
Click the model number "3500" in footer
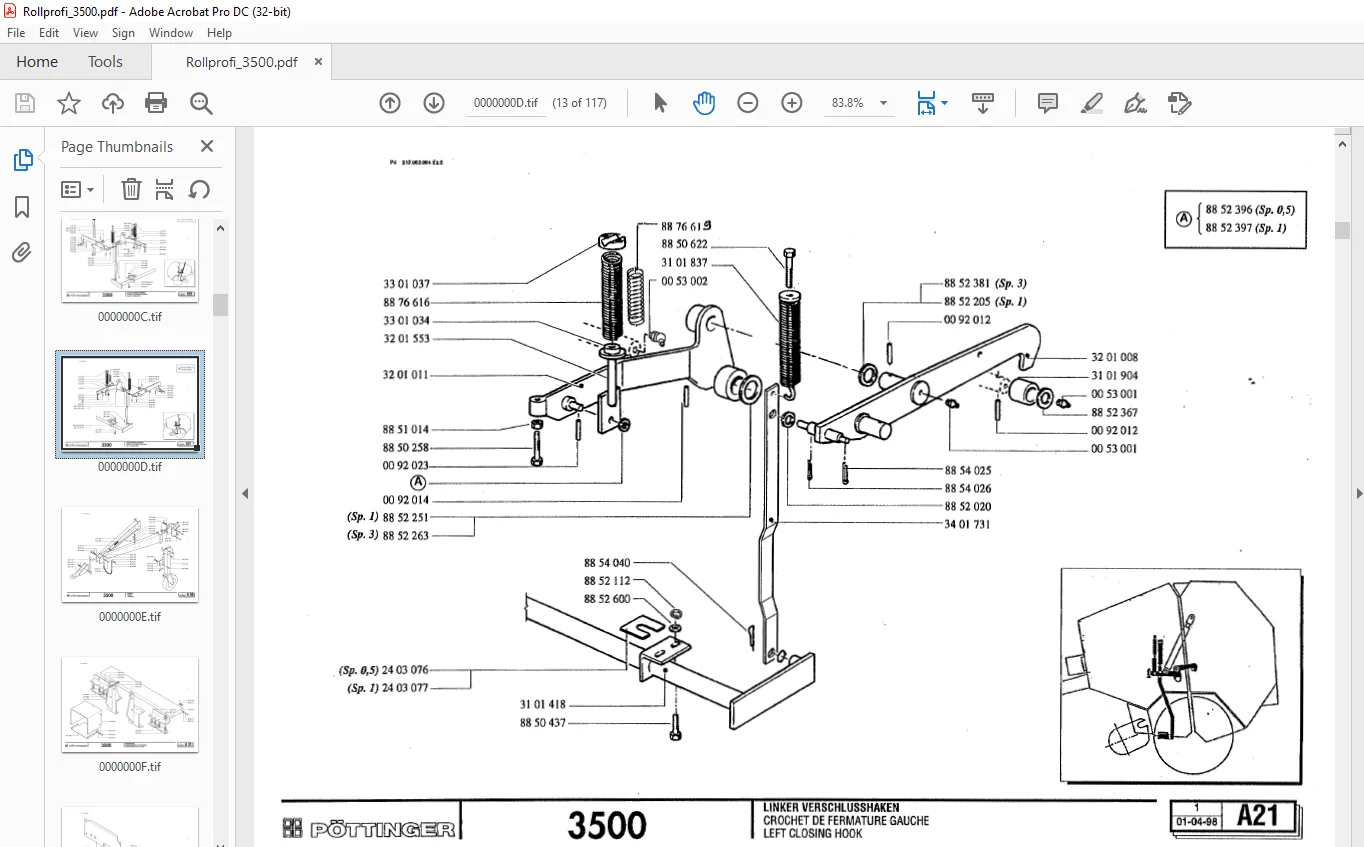tap(607, 825)
